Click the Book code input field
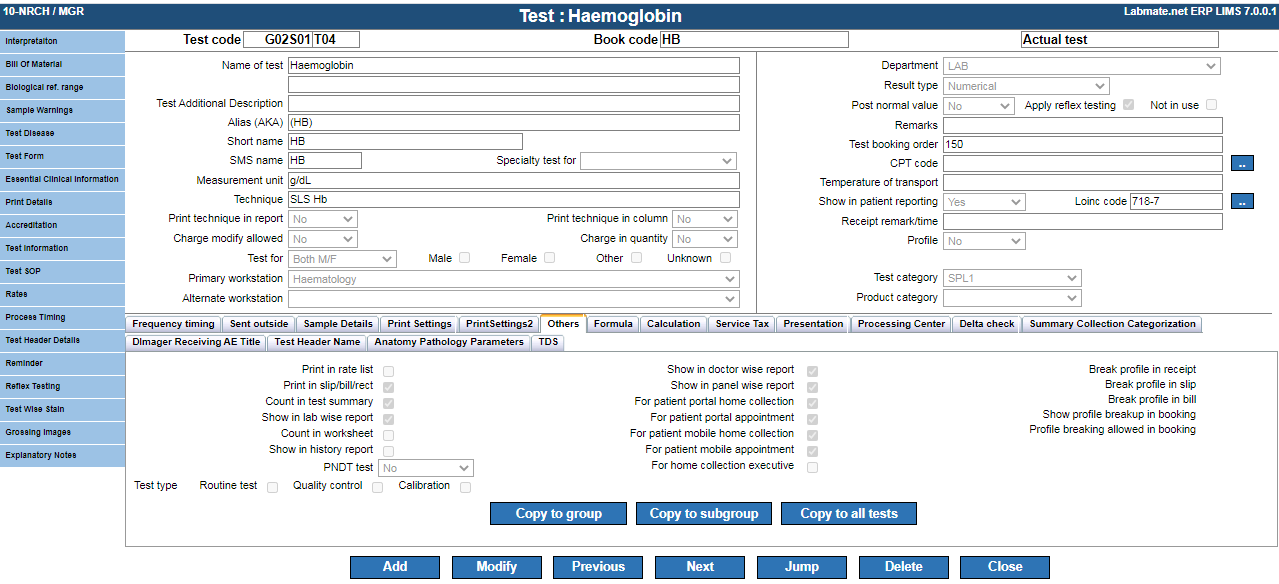 [754, 40]
